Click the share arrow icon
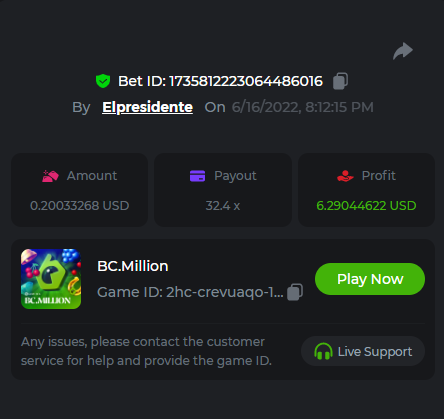Viewport: 444px width, 419px height. [x=403, y=51]
